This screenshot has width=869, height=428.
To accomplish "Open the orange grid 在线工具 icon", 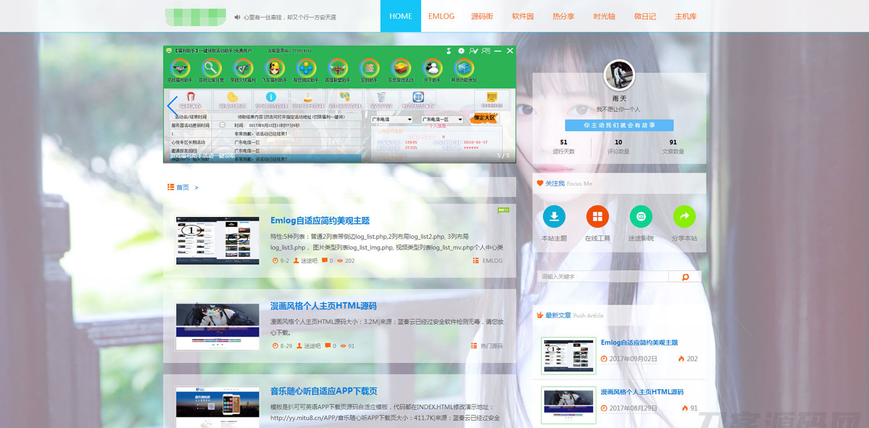I will 597,216.
